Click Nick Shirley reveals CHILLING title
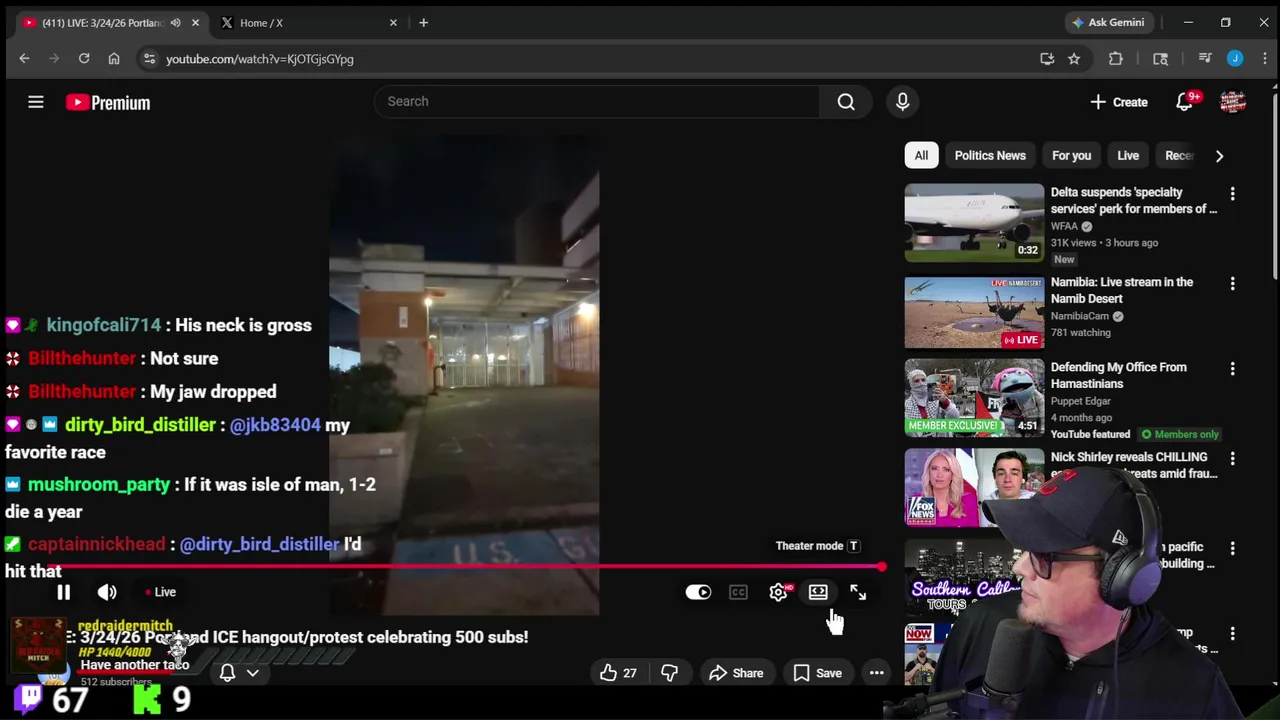Viewport: 1280px width, 720px height. pyautogui.click(x=1134, y=465)
